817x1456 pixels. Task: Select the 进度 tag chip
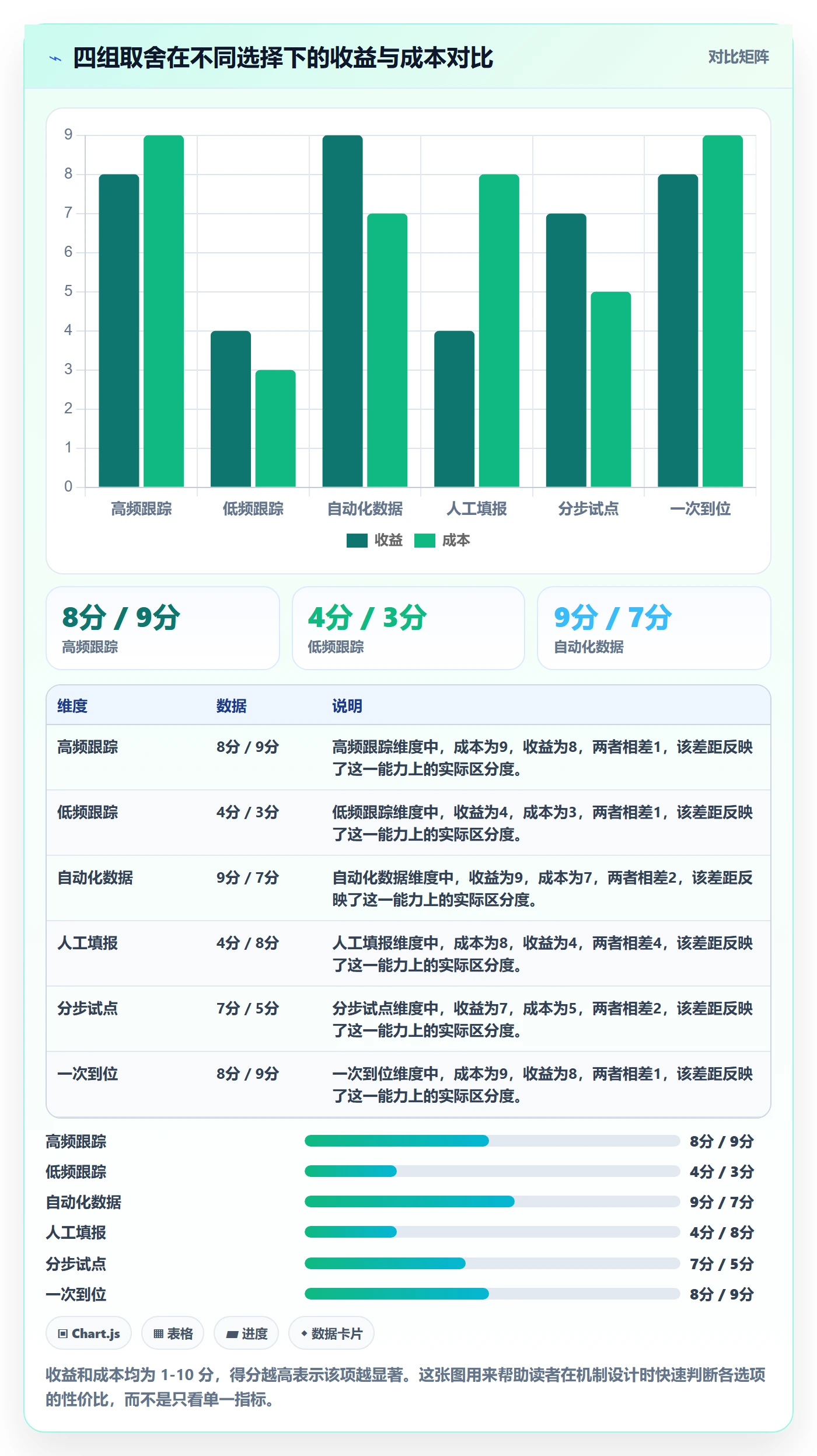(246, 1333)
